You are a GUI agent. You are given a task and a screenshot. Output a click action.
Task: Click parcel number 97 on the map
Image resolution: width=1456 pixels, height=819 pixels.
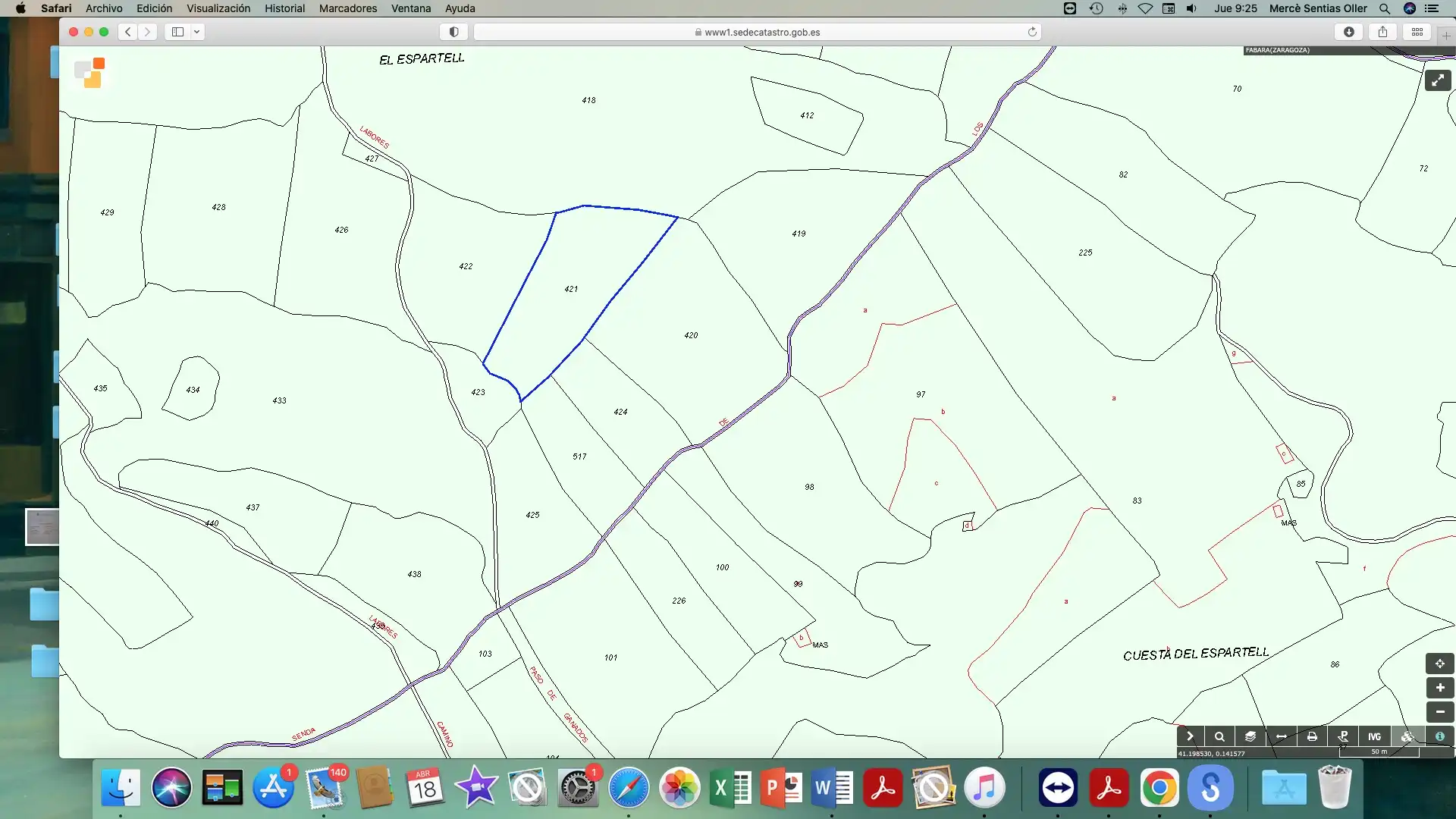(921, 394)
